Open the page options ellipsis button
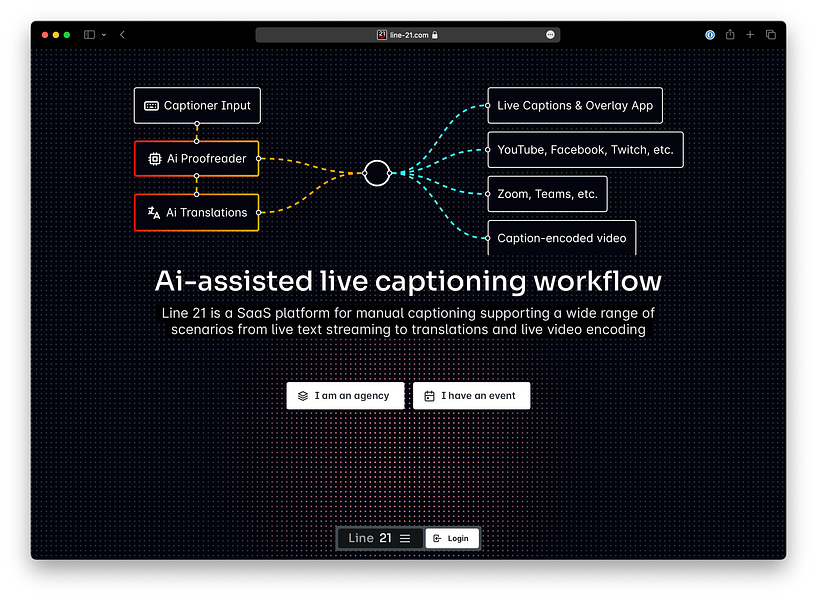The width and height of the screenshot is (817, 600). pos(550,35)
